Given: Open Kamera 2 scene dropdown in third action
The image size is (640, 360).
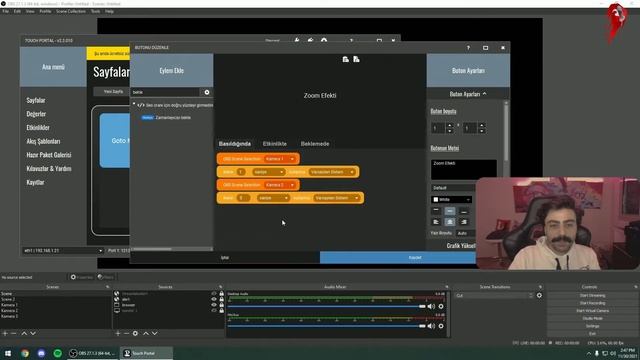Looking at the screenshot, I should [280, 185].
